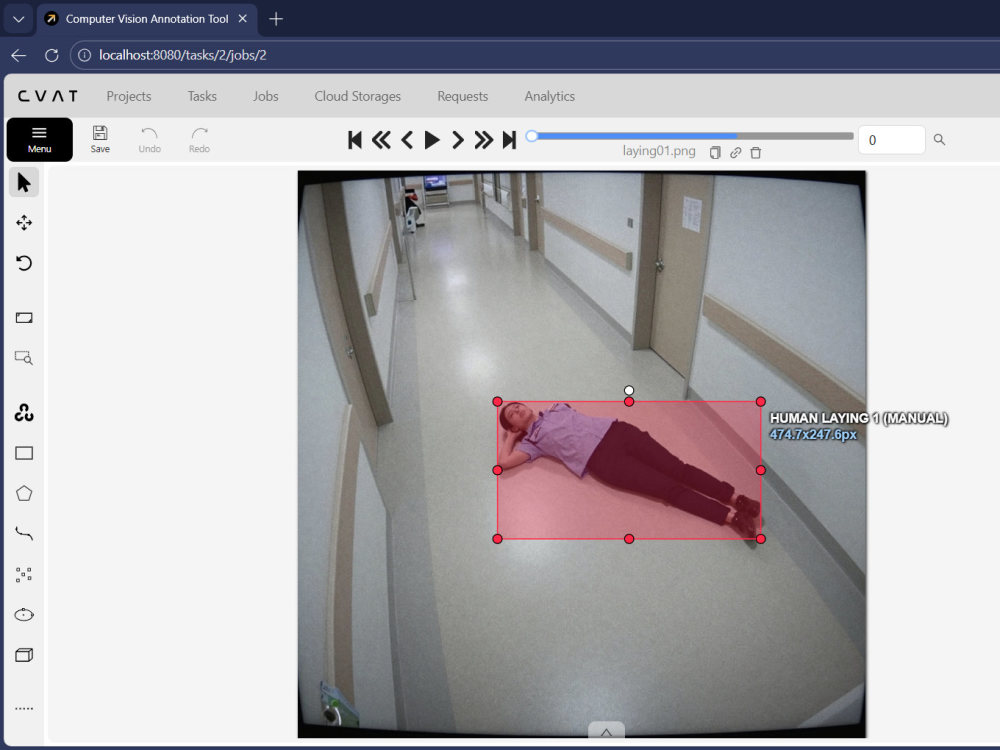1000x750 pixels.
Task: Go back one frame
Action: click(x=407, y=140)
